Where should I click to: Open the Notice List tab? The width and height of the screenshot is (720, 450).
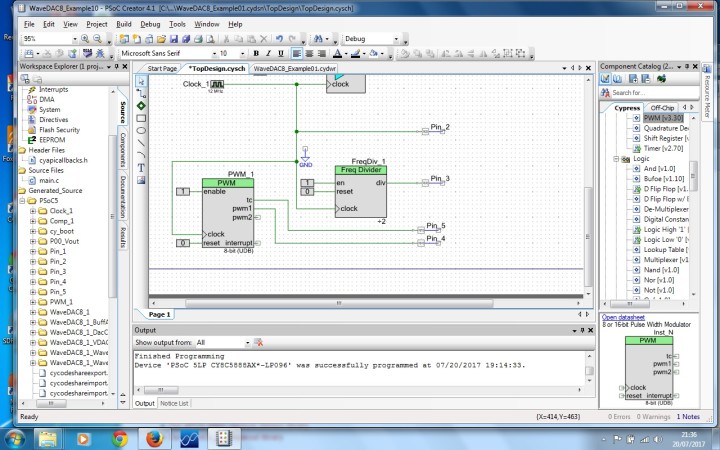point(174,404)
